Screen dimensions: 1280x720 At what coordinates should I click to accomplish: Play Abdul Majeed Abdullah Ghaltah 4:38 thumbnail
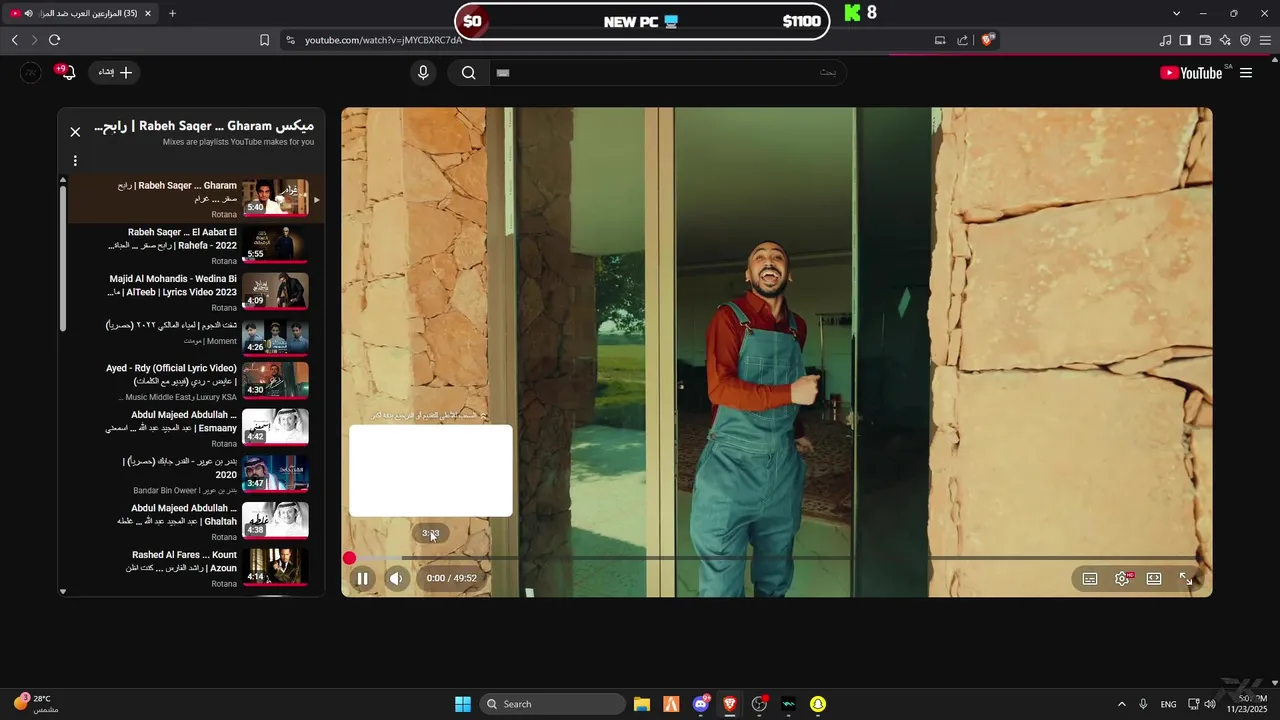click(275, 520)
